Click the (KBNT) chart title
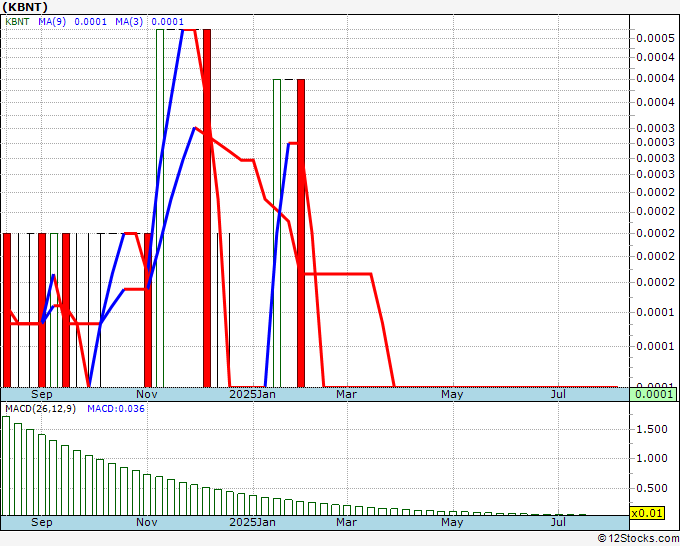This screenshot has height=546, width=680. click(x=25, y=7)
